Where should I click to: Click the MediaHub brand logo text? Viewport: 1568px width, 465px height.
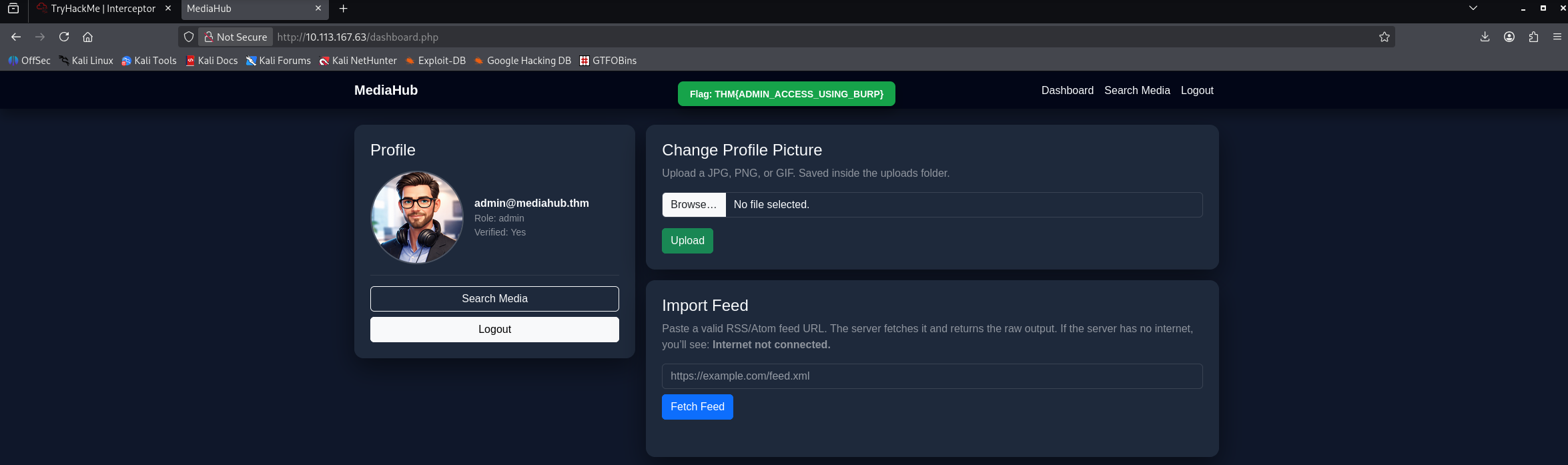click(x=386, y=90)
